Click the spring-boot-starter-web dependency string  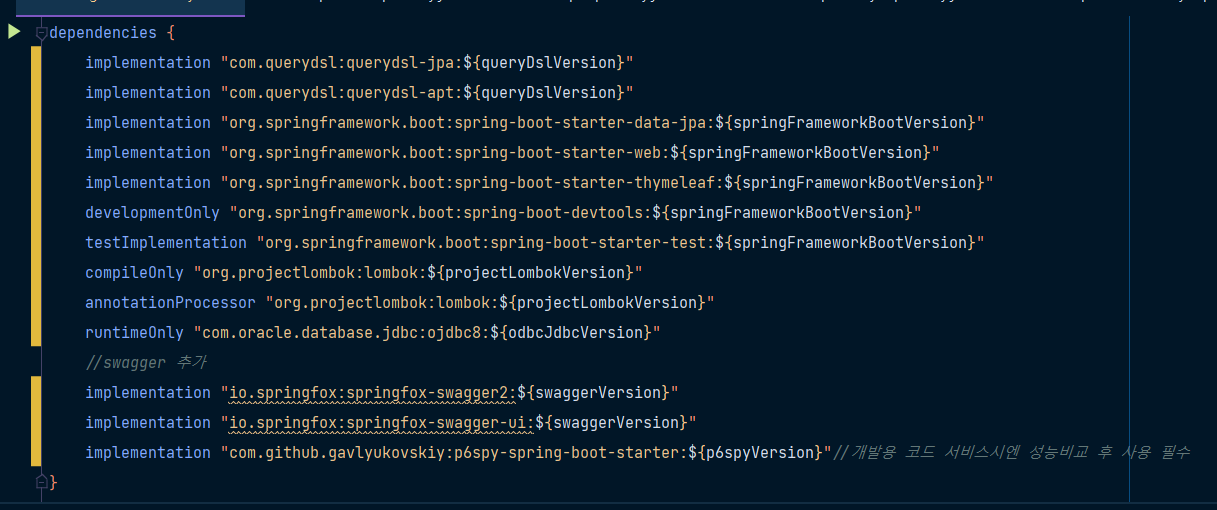coord(579,153)
